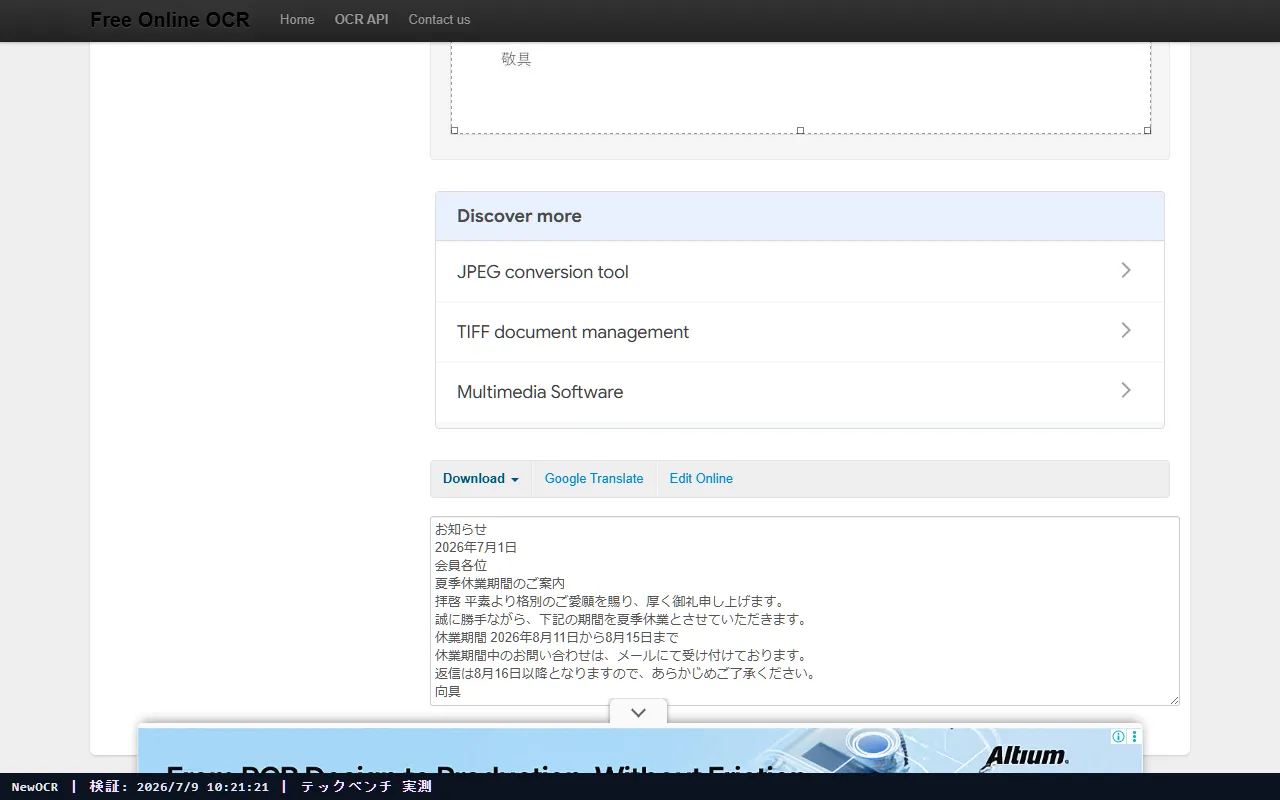Click the line starting '返信は8月16日以降'
Screen dimensions: 1280x800
626,673
